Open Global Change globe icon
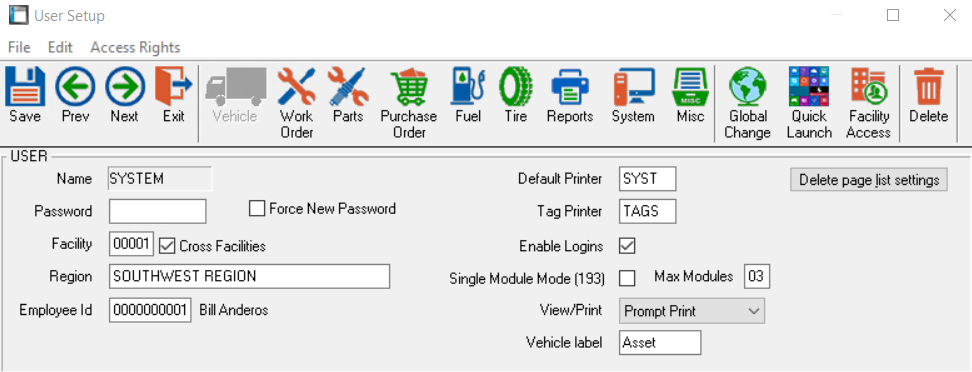The width and height of the screenshot is (972, 372). [748, 87]
